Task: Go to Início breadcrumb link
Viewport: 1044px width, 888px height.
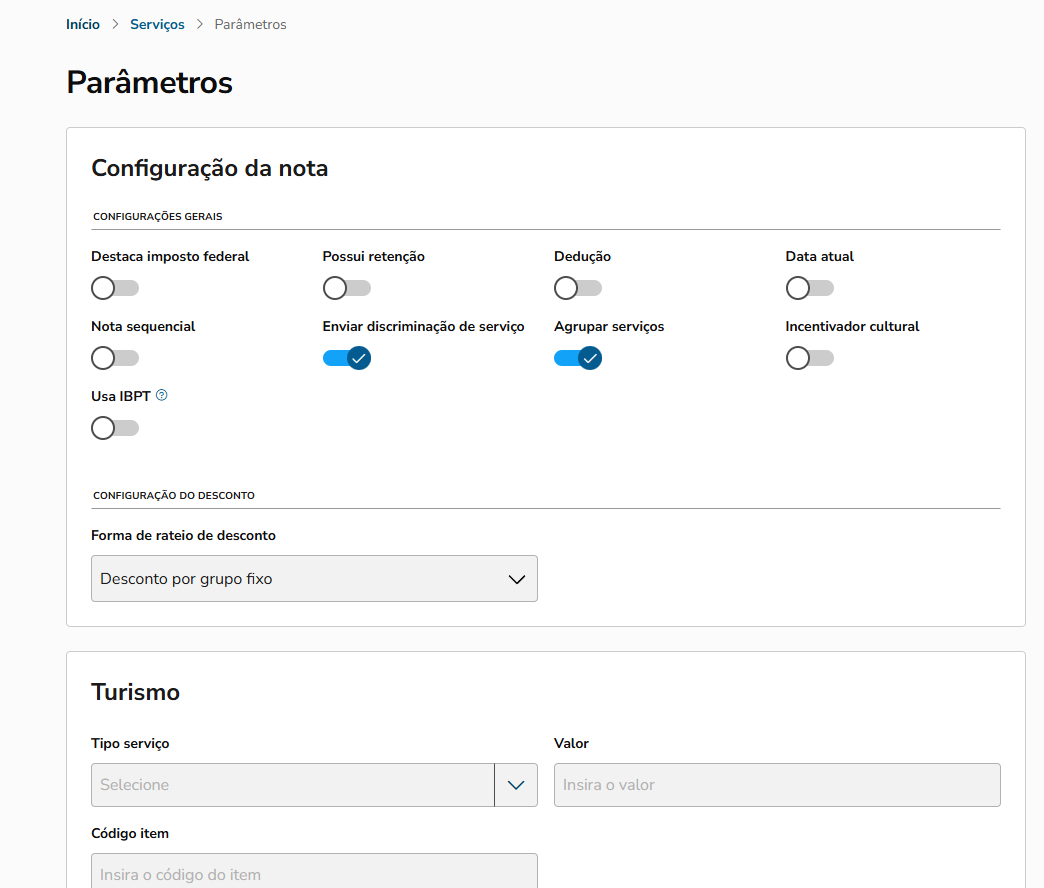Action: tap(83, 25)
